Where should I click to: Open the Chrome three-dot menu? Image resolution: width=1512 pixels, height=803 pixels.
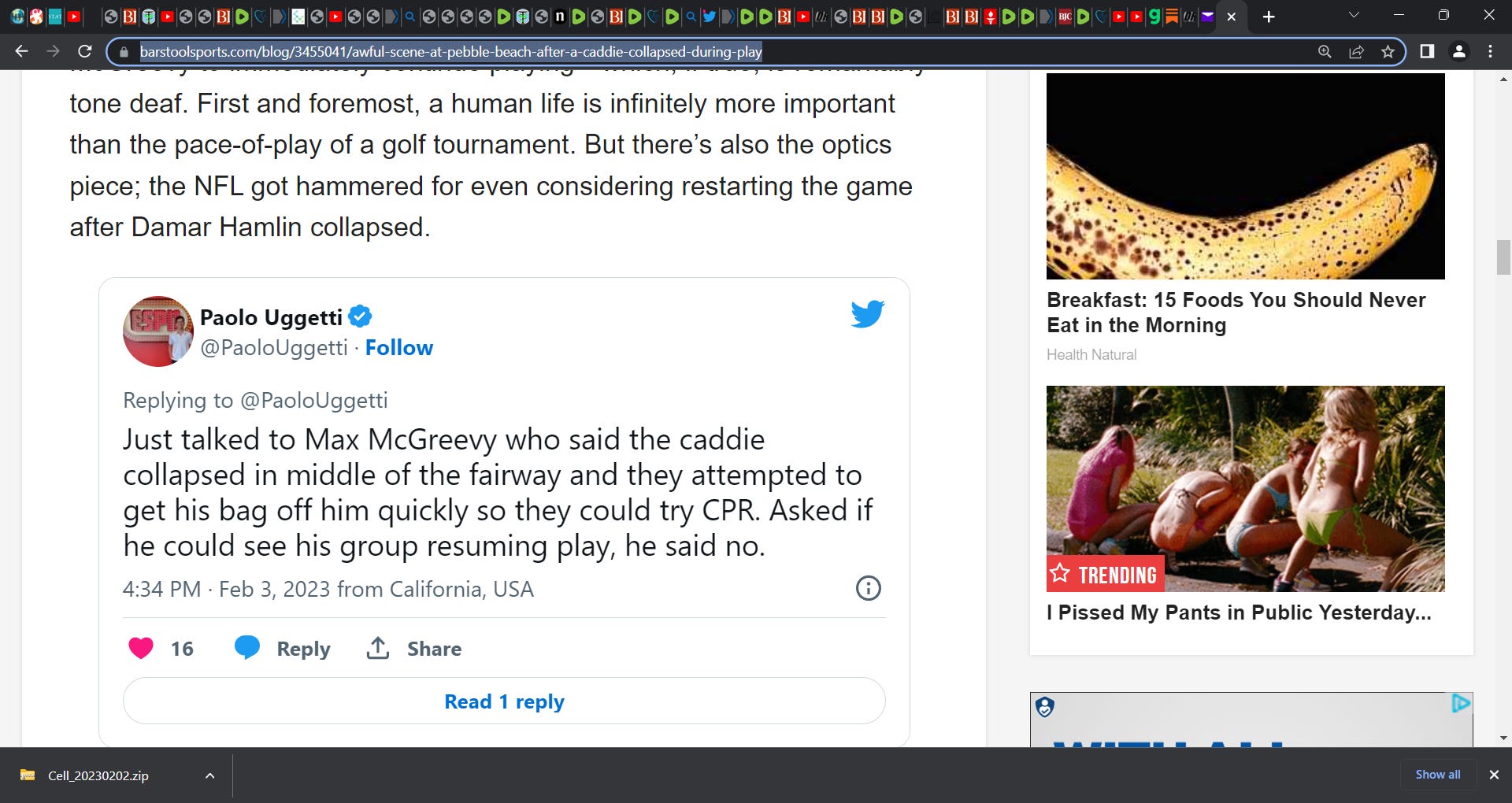point(1489,51)
